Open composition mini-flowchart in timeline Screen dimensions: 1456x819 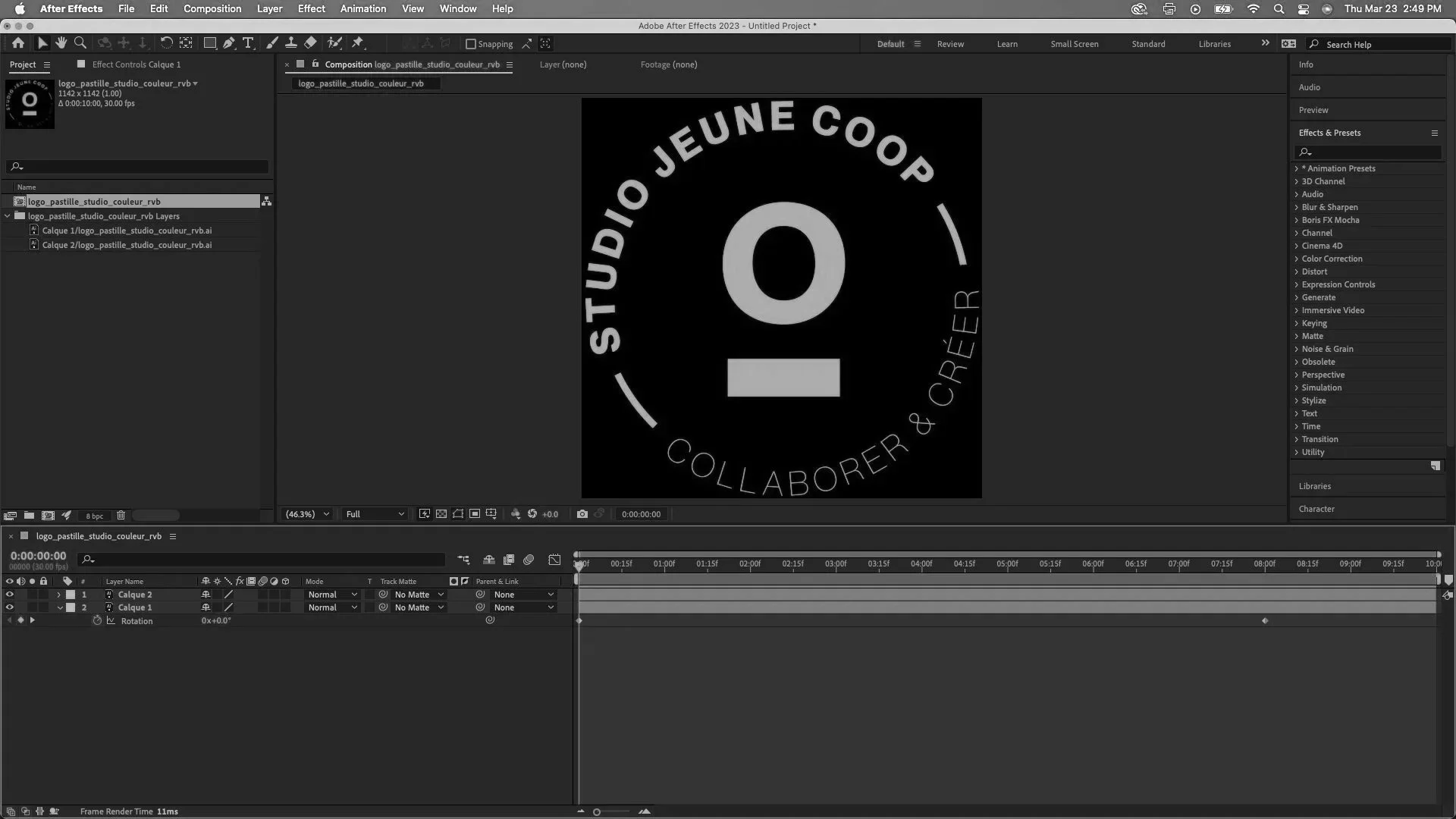click(463, 560)
